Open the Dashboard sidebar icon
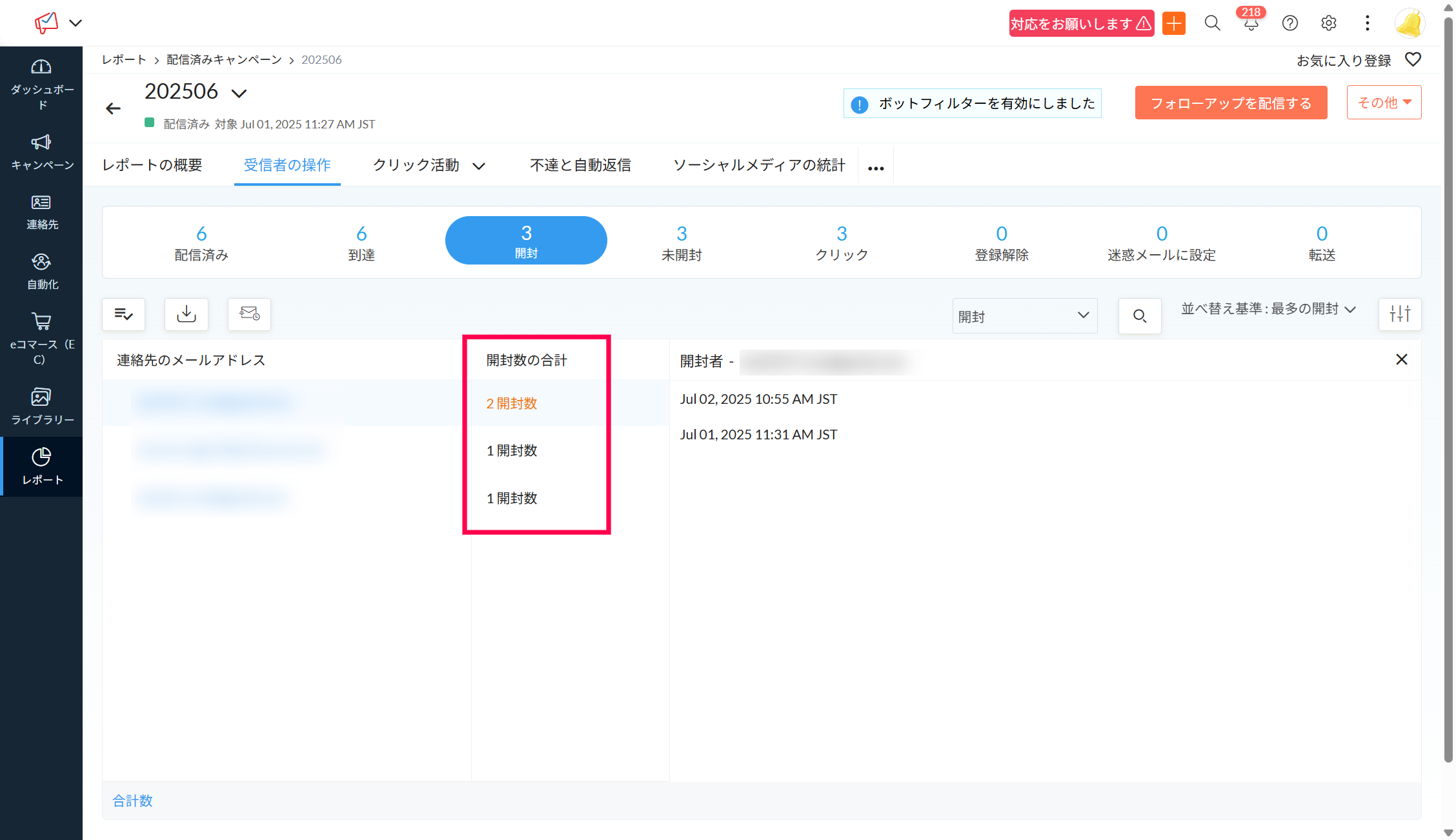Viewport: 1456px width, 840px height. 41,67
